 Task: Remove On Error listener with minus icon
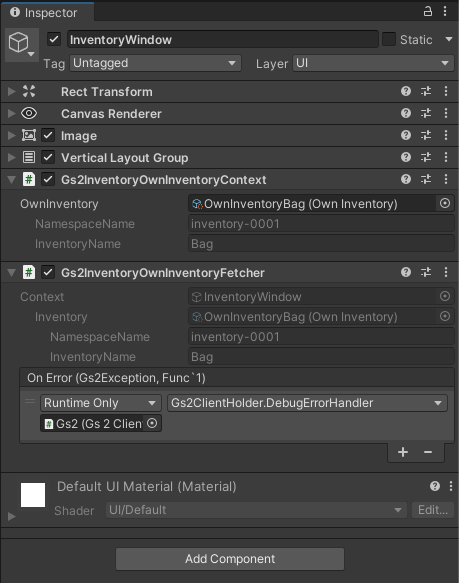[x=428, y=452]
